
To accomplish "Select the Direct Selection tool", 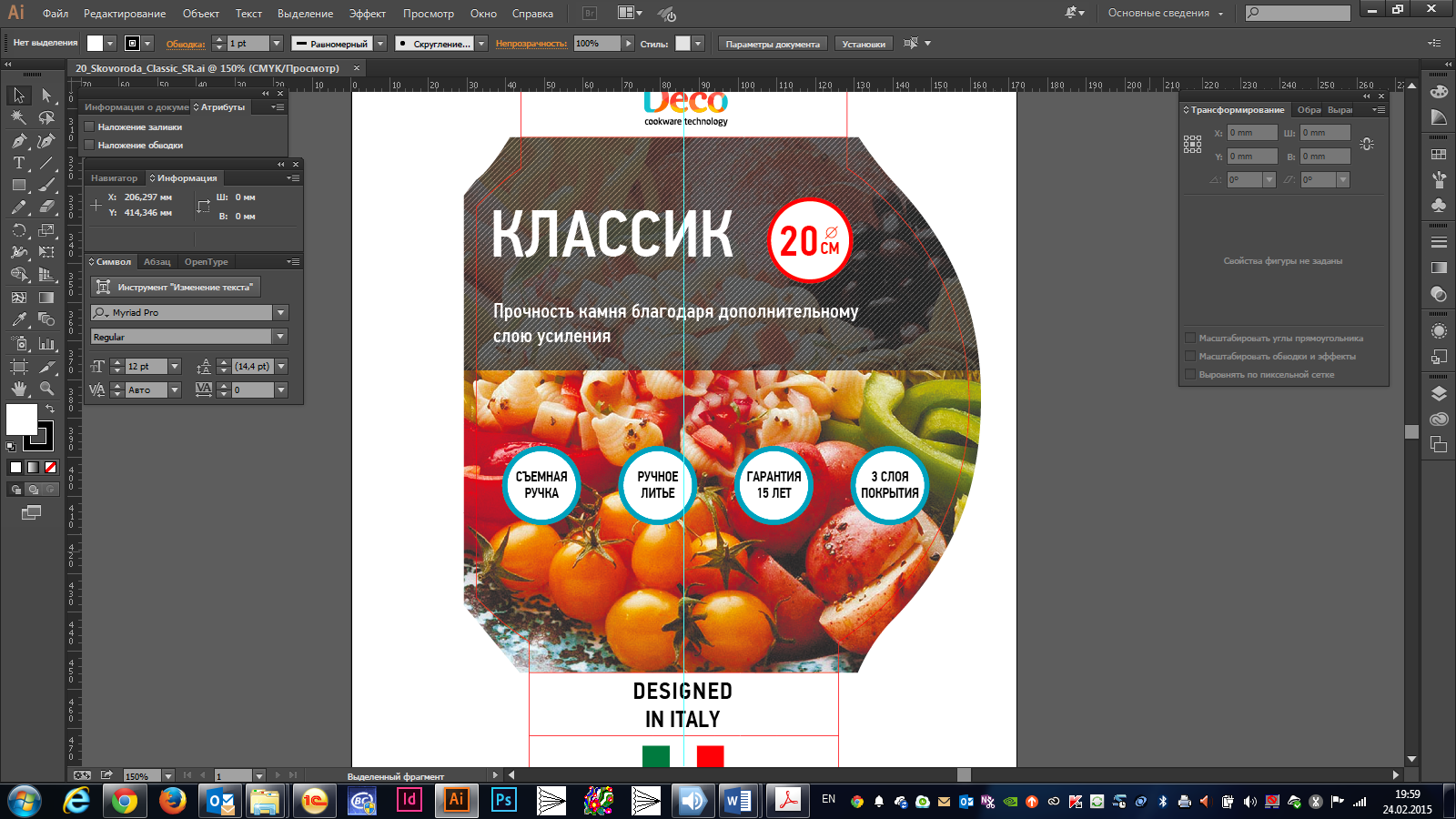I will [46, 96].
